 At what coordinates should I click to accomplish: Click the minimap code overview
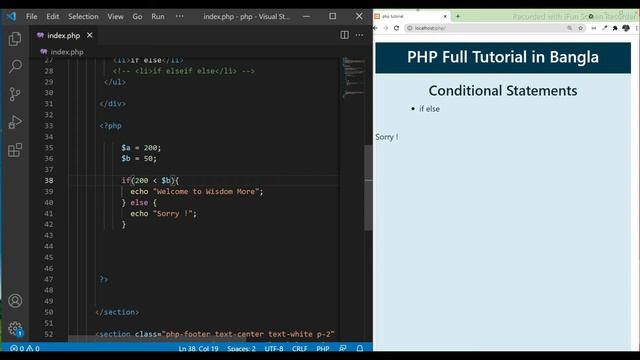pos(352,78)
